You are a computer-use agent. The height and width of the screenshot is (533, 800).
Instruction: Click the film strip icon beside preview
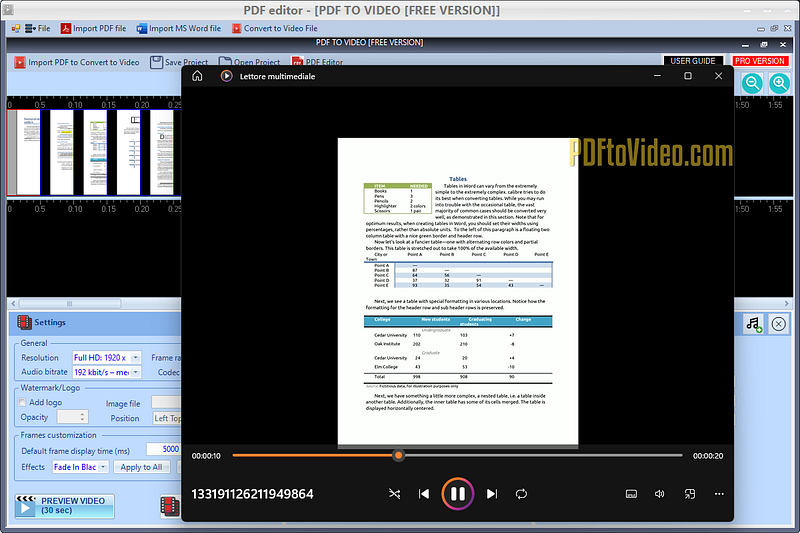click(170, 506)
